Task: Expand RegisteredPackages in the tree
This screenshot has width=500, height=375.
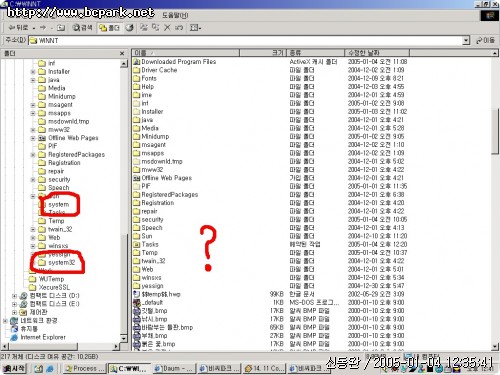Action: (33, 155)
